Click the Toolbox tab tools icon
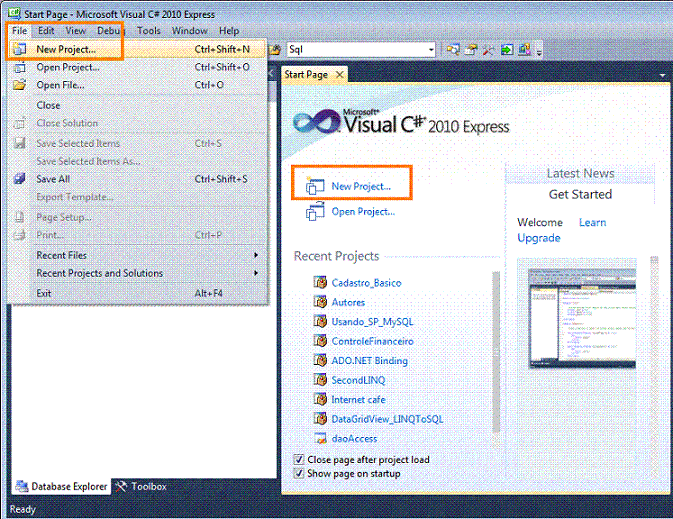The width and height of the screenshot is (673, 519). click(x=121, y=486)
